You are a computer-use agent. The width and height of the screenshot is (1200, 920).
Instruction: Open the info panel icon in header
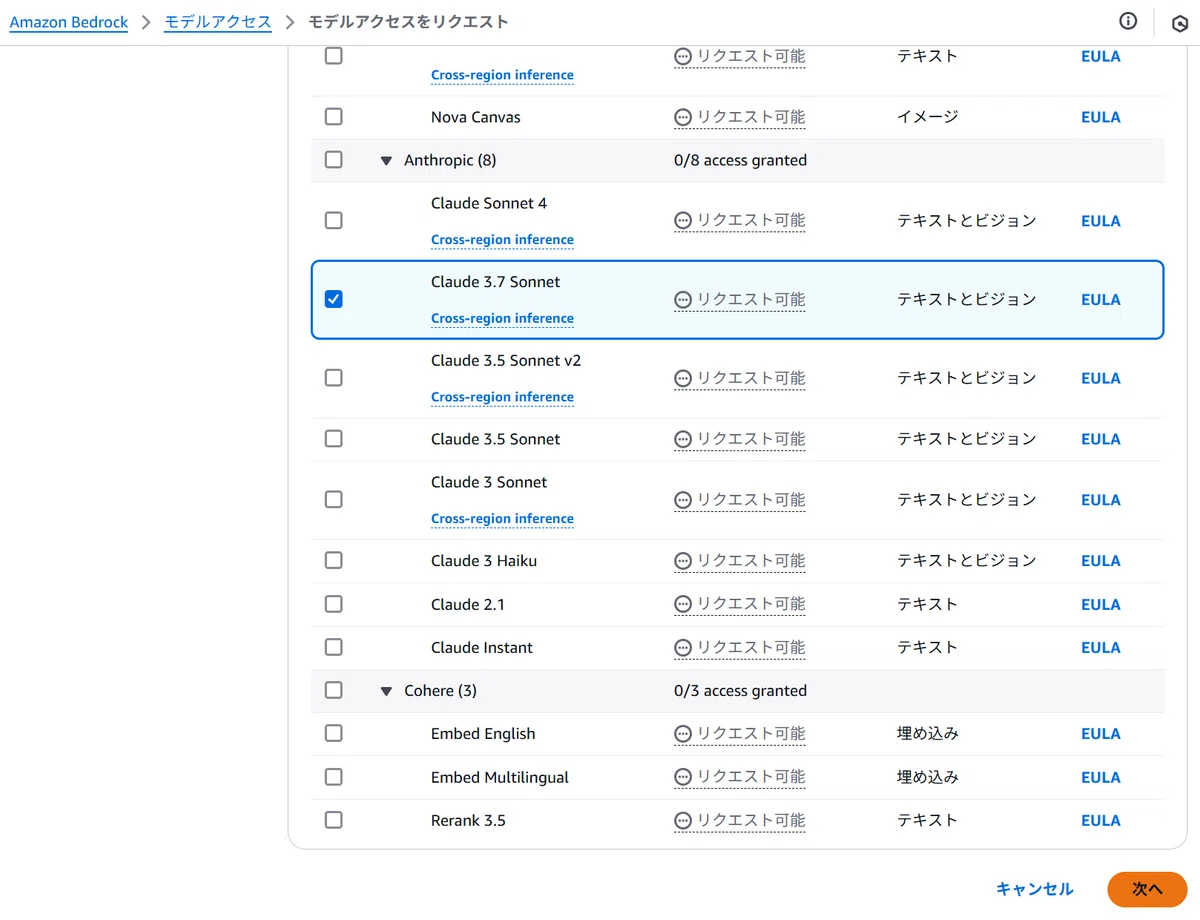point(1128,21)
